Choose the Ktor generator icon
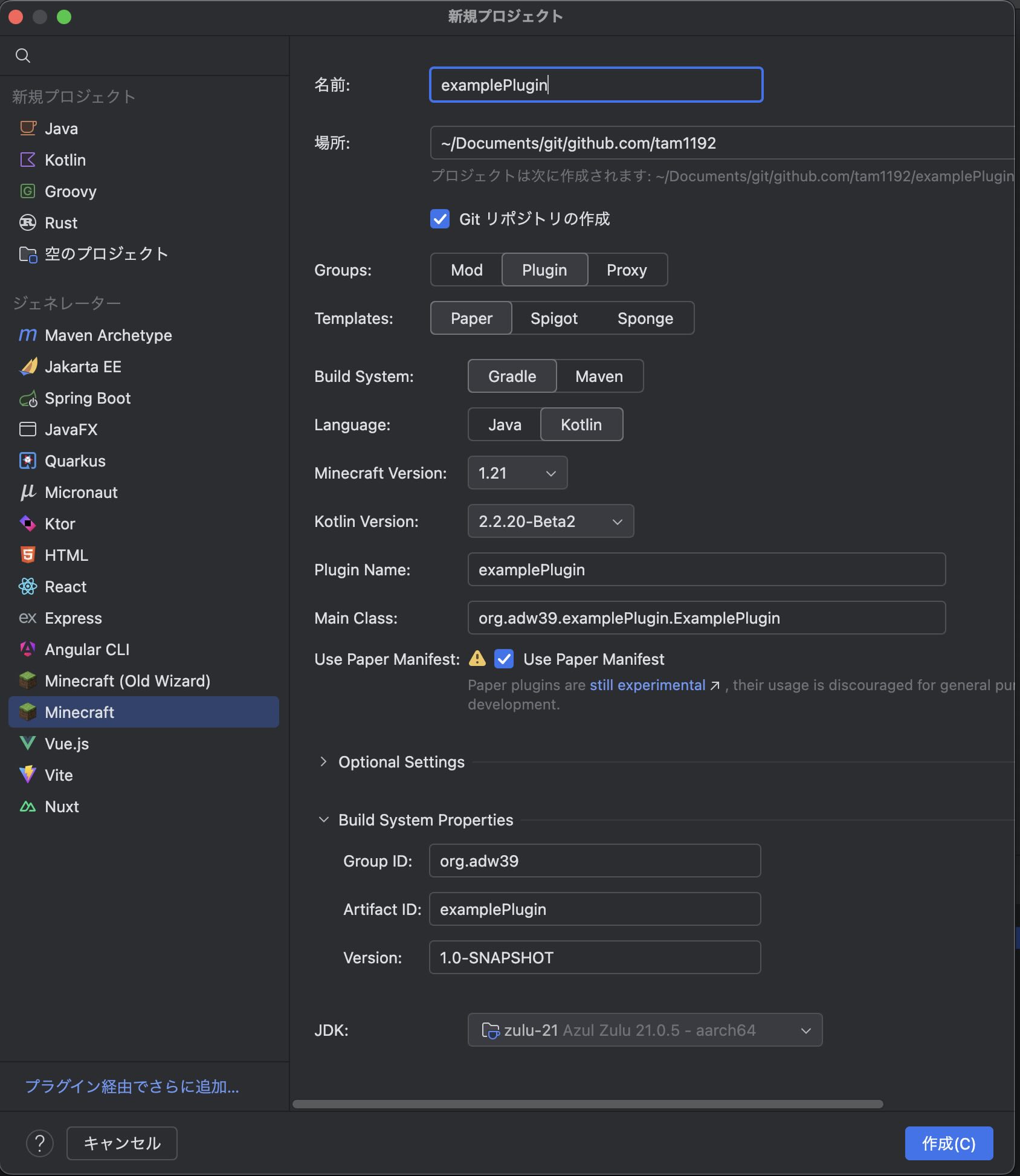Screen dimensions: 1020x1176 [28, 523]
